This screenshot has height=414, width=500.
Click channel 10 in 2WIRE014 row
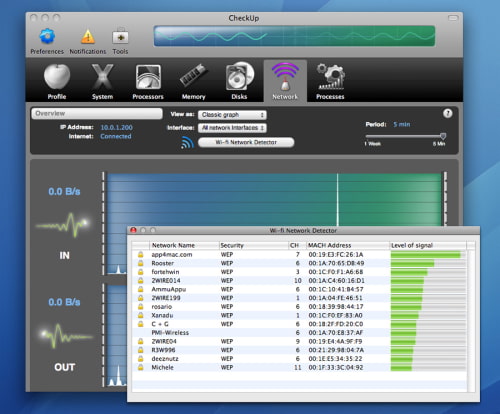click(297, 281)
